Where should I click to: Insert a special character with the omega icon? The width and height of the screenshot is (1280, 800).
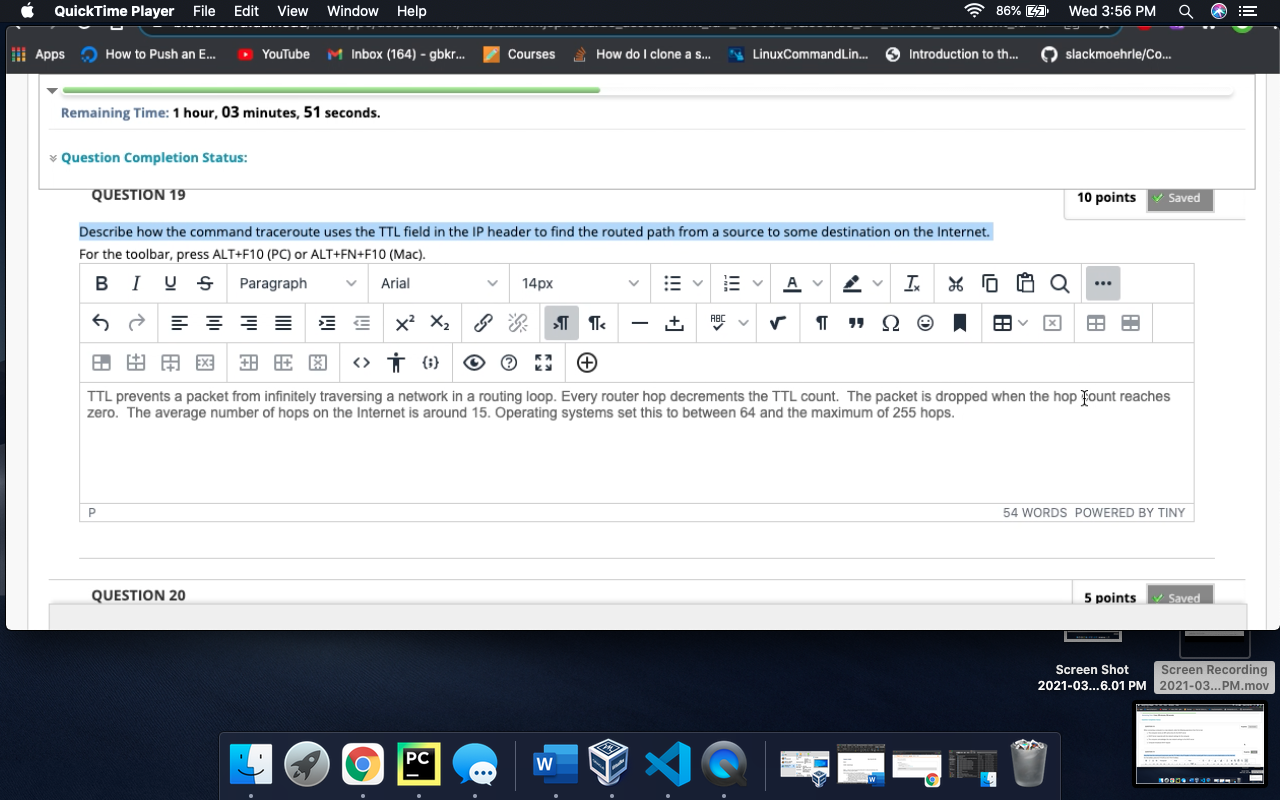(891, 323)
